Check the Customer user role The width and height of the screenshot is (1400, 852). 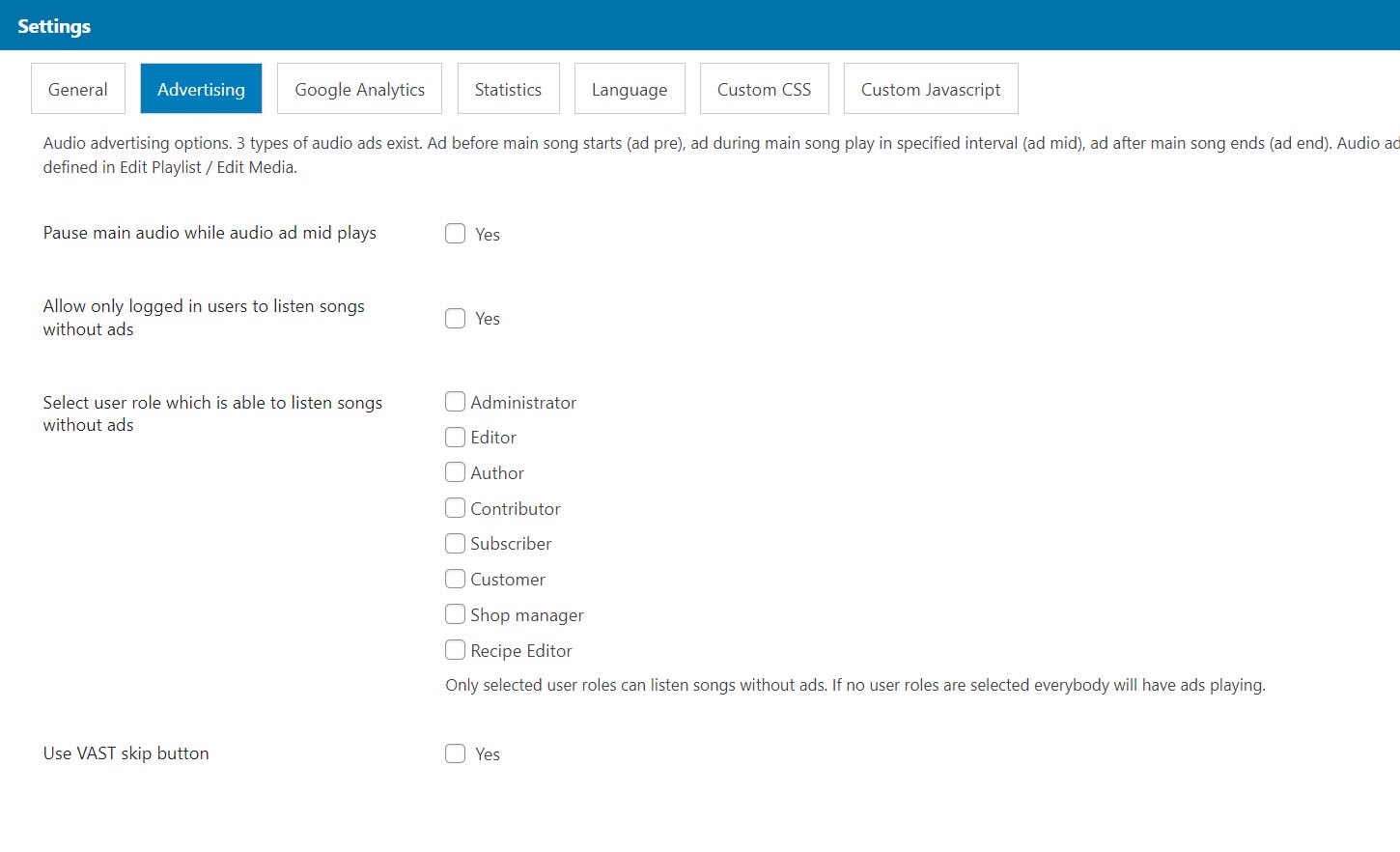click(455, 579)
